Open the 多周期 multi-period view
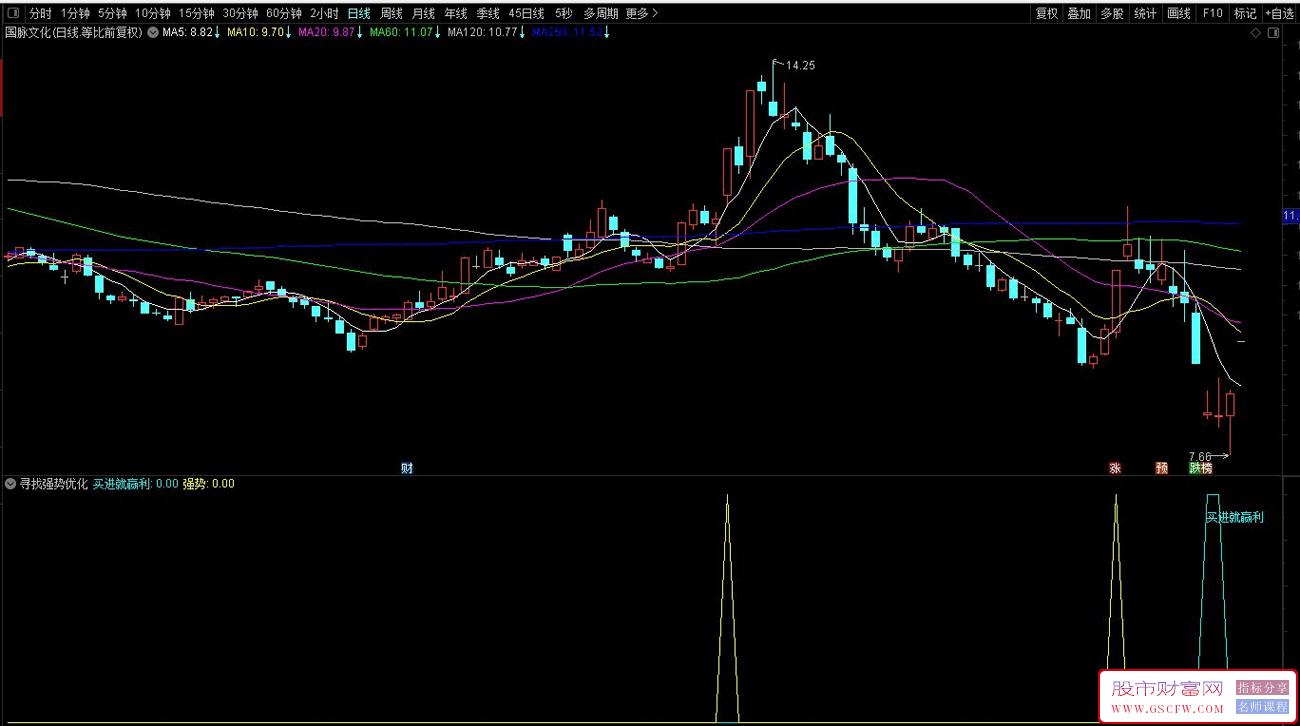The width and height of the screenshot is (1300, 726). point(601,14)
